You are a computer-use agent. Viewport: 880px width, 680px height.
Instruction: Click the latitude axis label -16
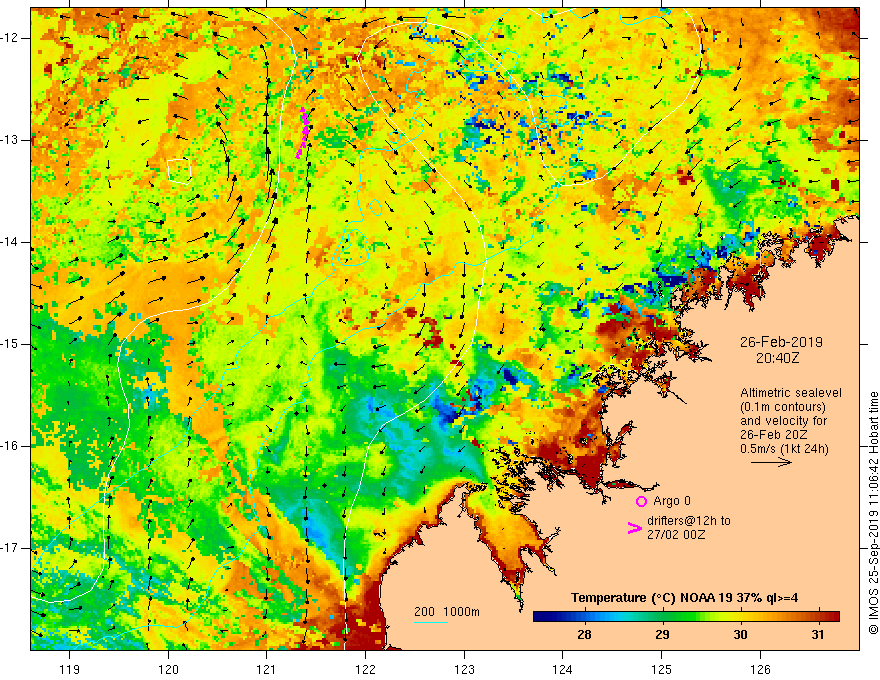10,446
